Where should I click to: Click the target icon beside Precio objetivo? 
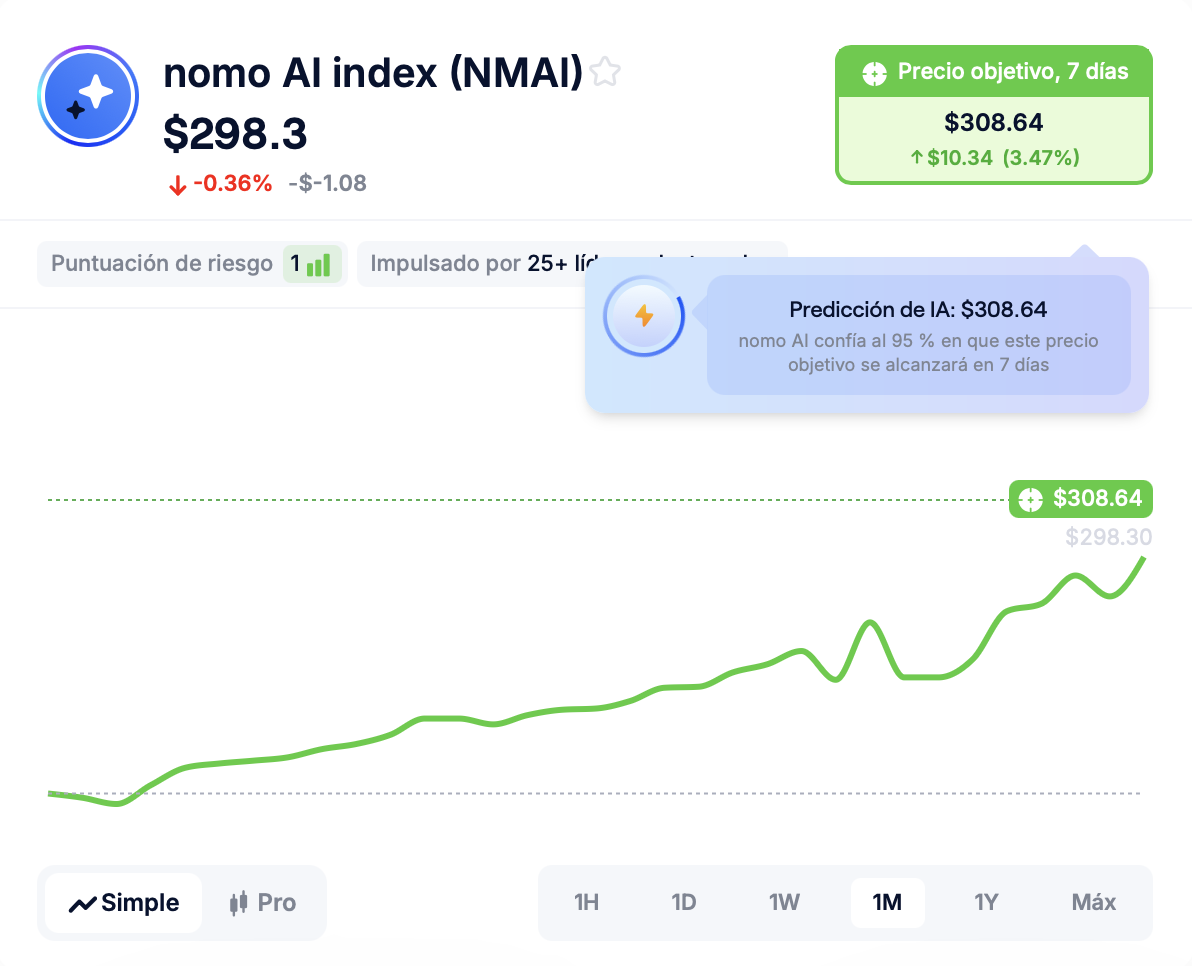[874, 72]
